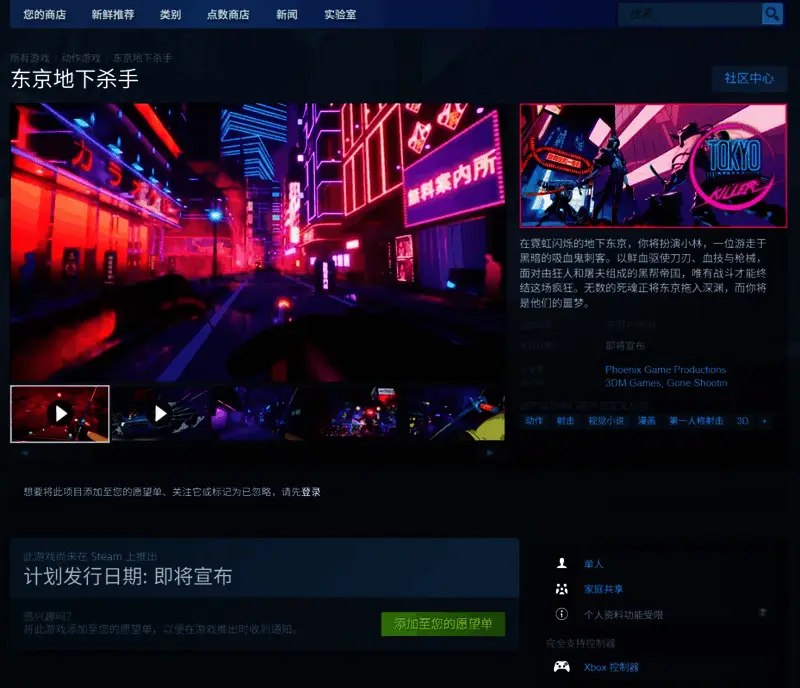Open the 类别 menu
Screen dimensions: 800x688
[169, 14]
